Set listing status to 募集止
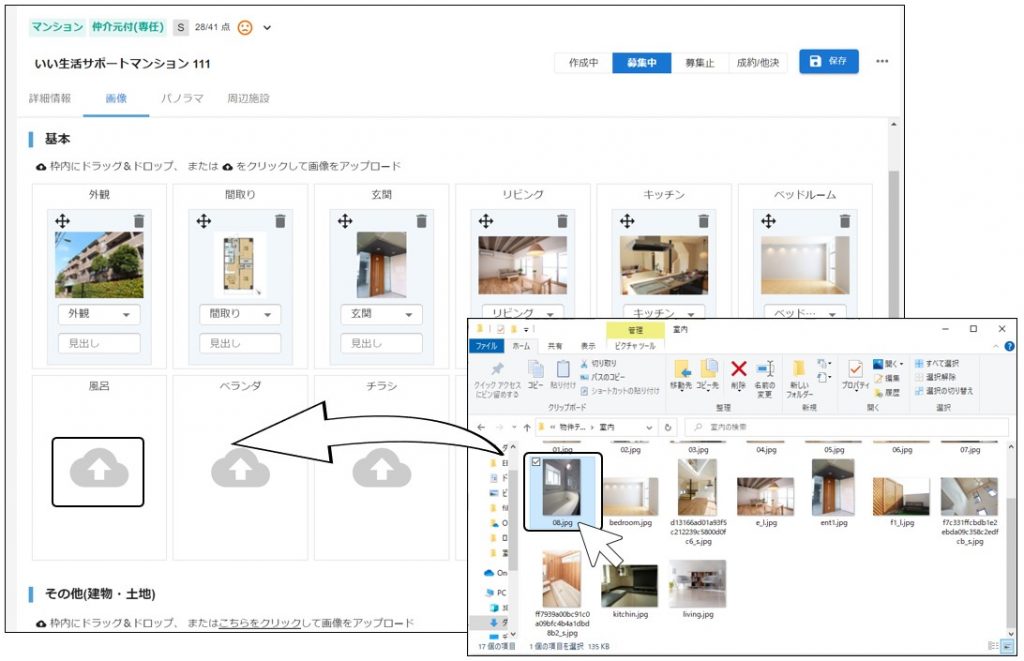The height and width of the screenshot is (661, 1024). pyautogui.click(x=699, y=63)
